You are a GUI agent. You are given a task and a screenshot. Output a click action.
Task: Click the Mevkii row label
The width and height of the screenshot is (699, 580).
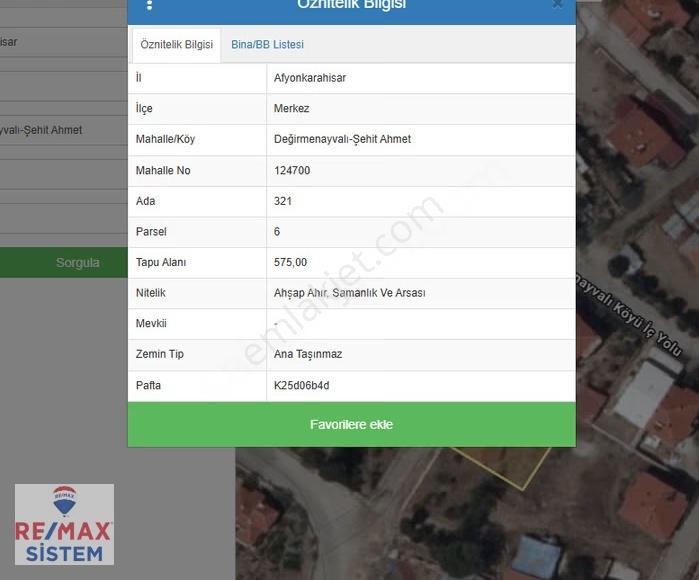pos(151,324)
